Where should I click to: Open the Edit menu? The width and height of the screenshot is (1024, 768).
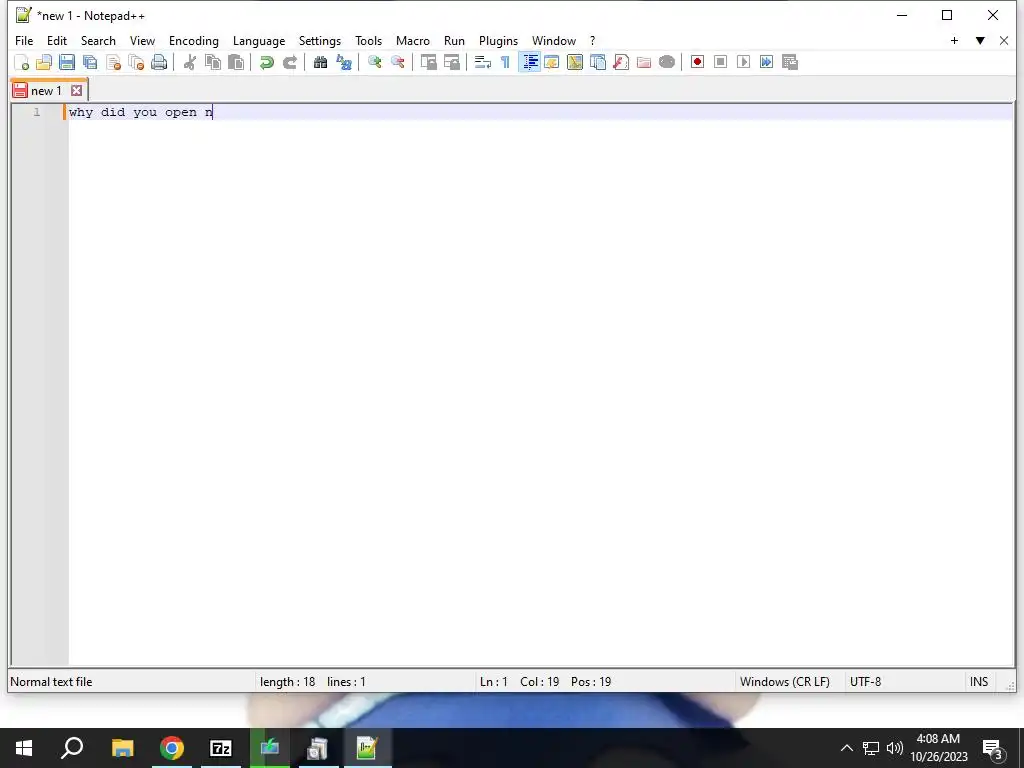click(x=57, y=40)
